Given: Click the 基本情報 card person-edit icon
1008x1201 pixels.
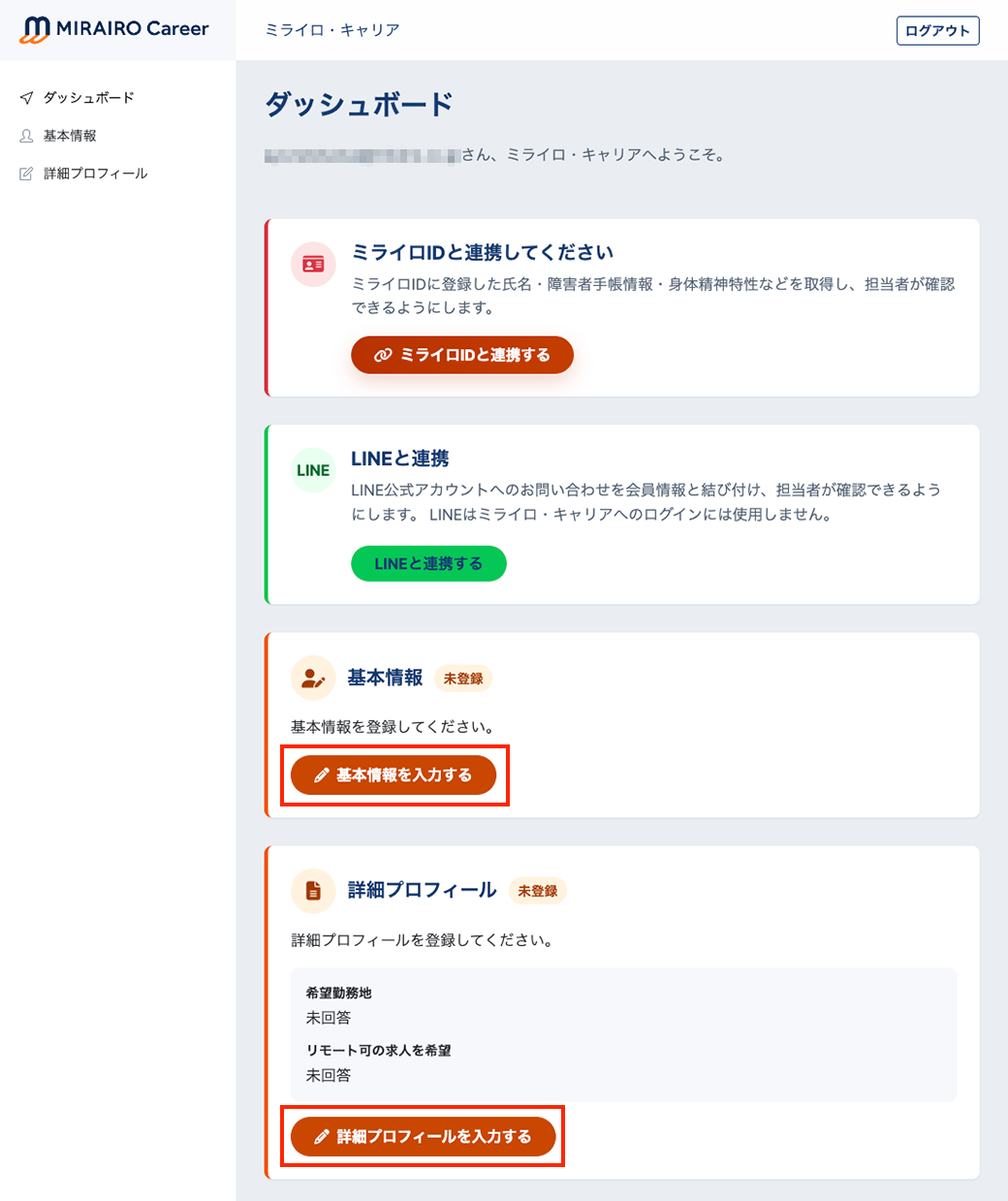Looking at the screenshot, I should [313, 678].
